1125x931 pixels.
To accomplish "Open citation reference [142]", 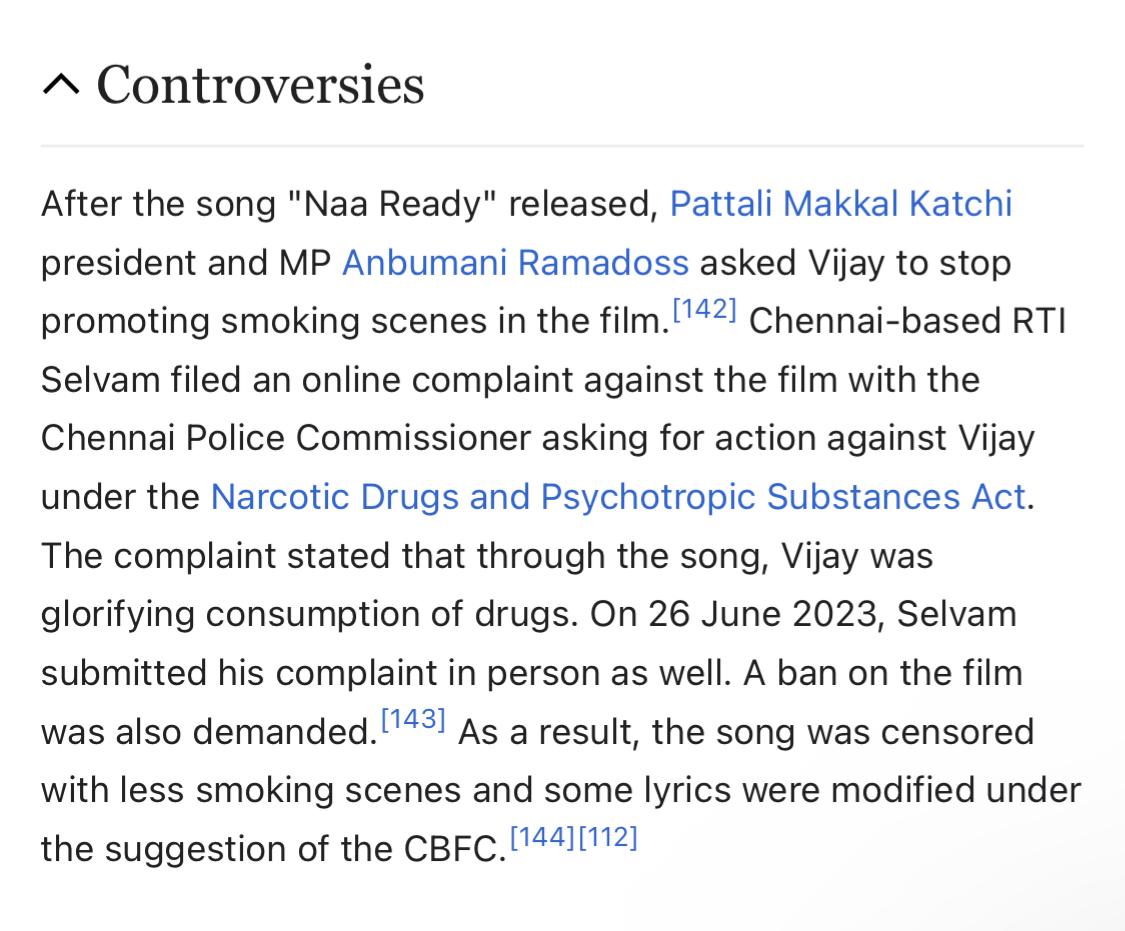I will (705, 311).
